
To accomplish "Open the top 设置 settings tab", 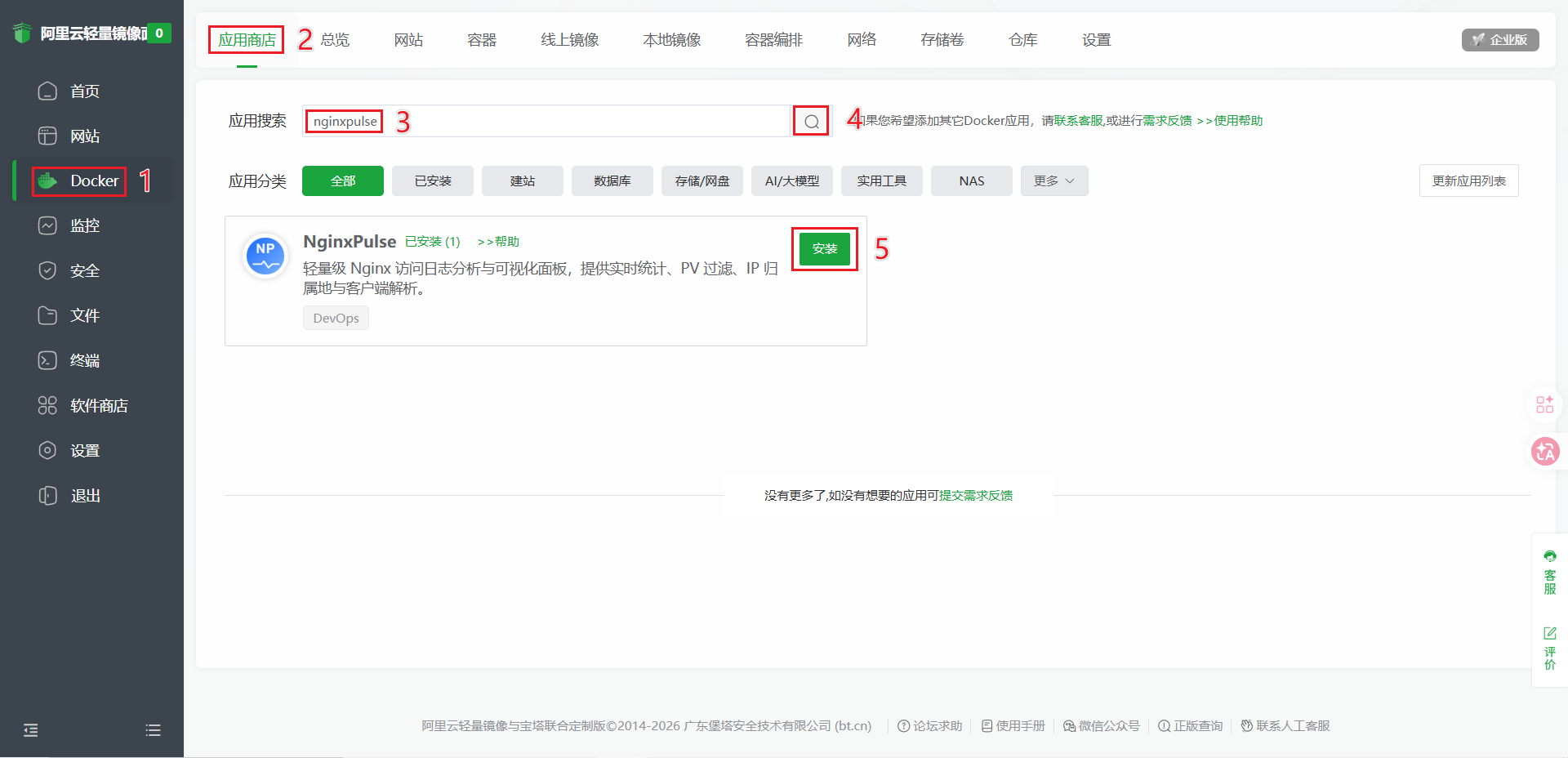I will [1096, 39].
